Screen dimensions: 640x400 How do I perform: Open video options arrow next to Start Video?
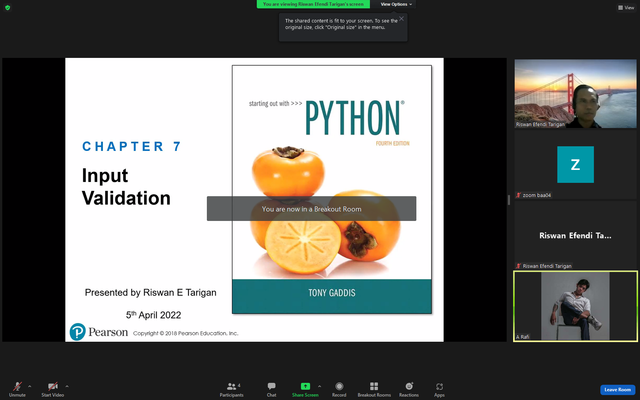(67, 386)
